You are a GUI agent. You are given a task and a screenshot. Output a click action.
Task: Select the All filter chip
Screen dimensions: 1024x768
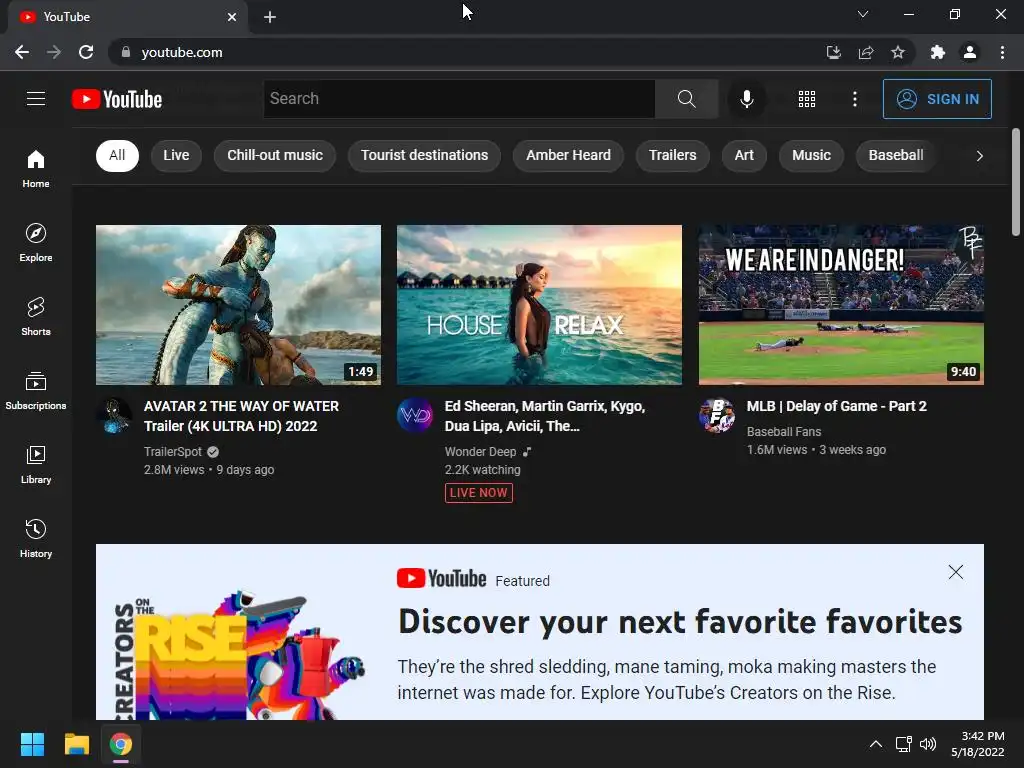pos(117,155)
